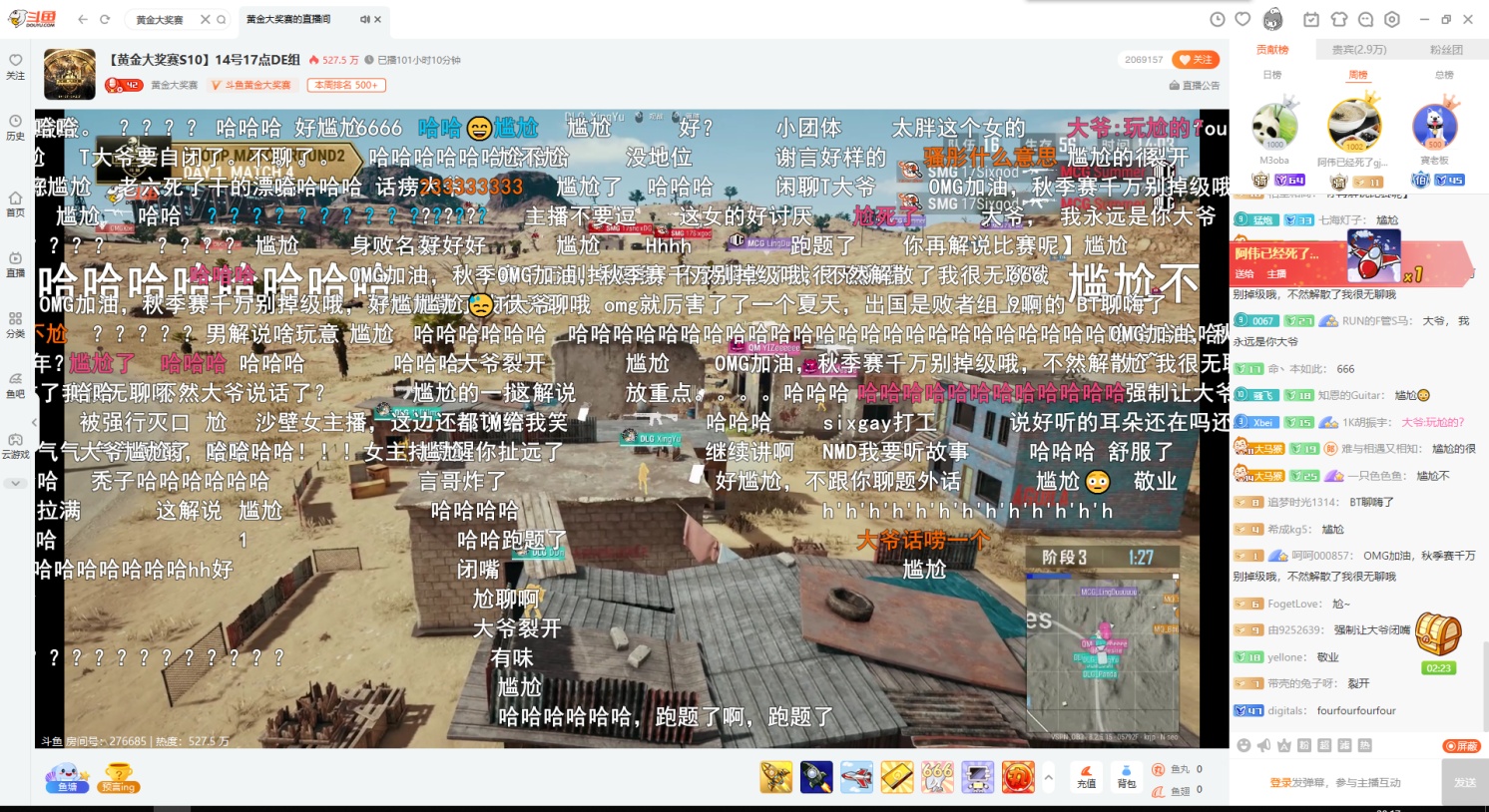The height and width of the screenshot is (812, 1489).
Task: Open 直播公告 announcement
Action: (1195, 86)
